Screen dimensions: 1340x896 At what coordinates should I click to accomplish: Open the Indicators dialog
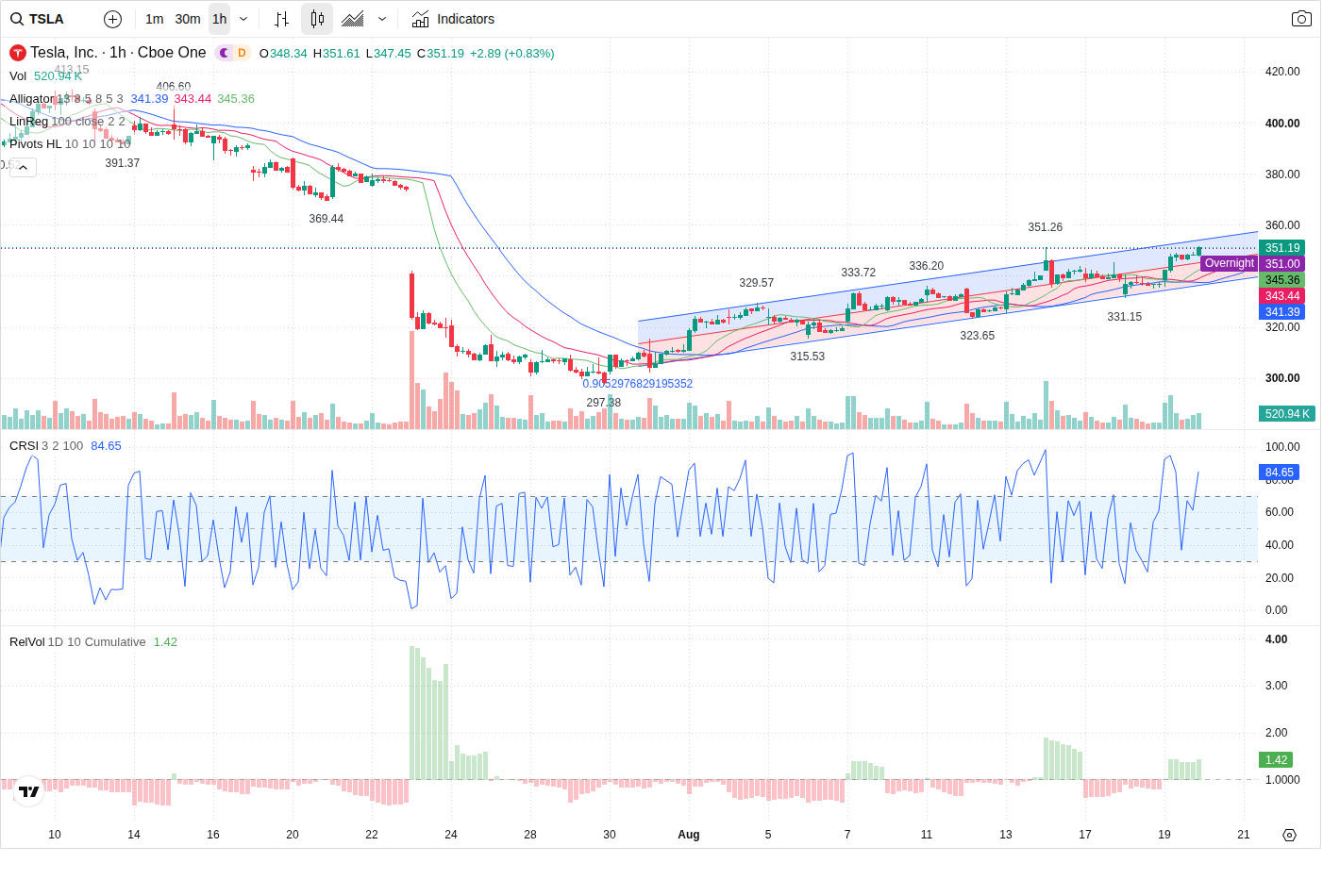click(x=453, y=19)
